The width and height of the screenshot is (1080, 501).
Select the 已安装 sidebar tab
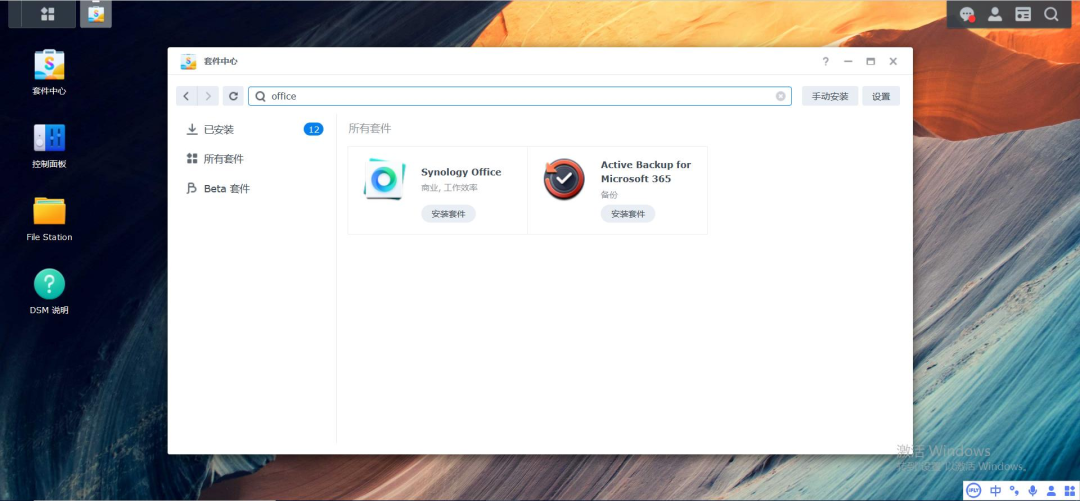pyautogui.click(x=219, y=130)
